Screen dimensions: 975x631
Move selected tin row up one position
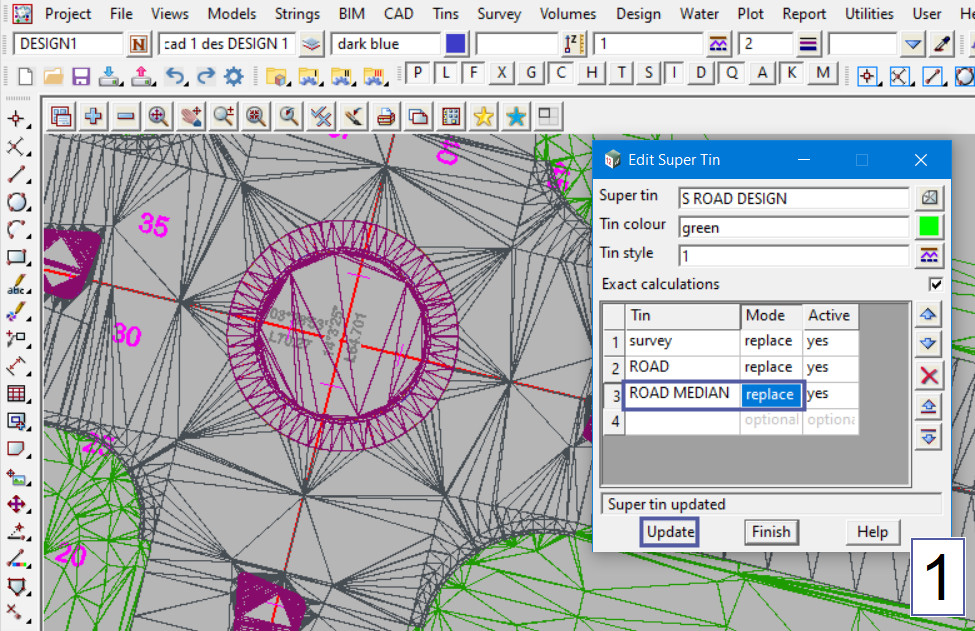click(929, 315)
